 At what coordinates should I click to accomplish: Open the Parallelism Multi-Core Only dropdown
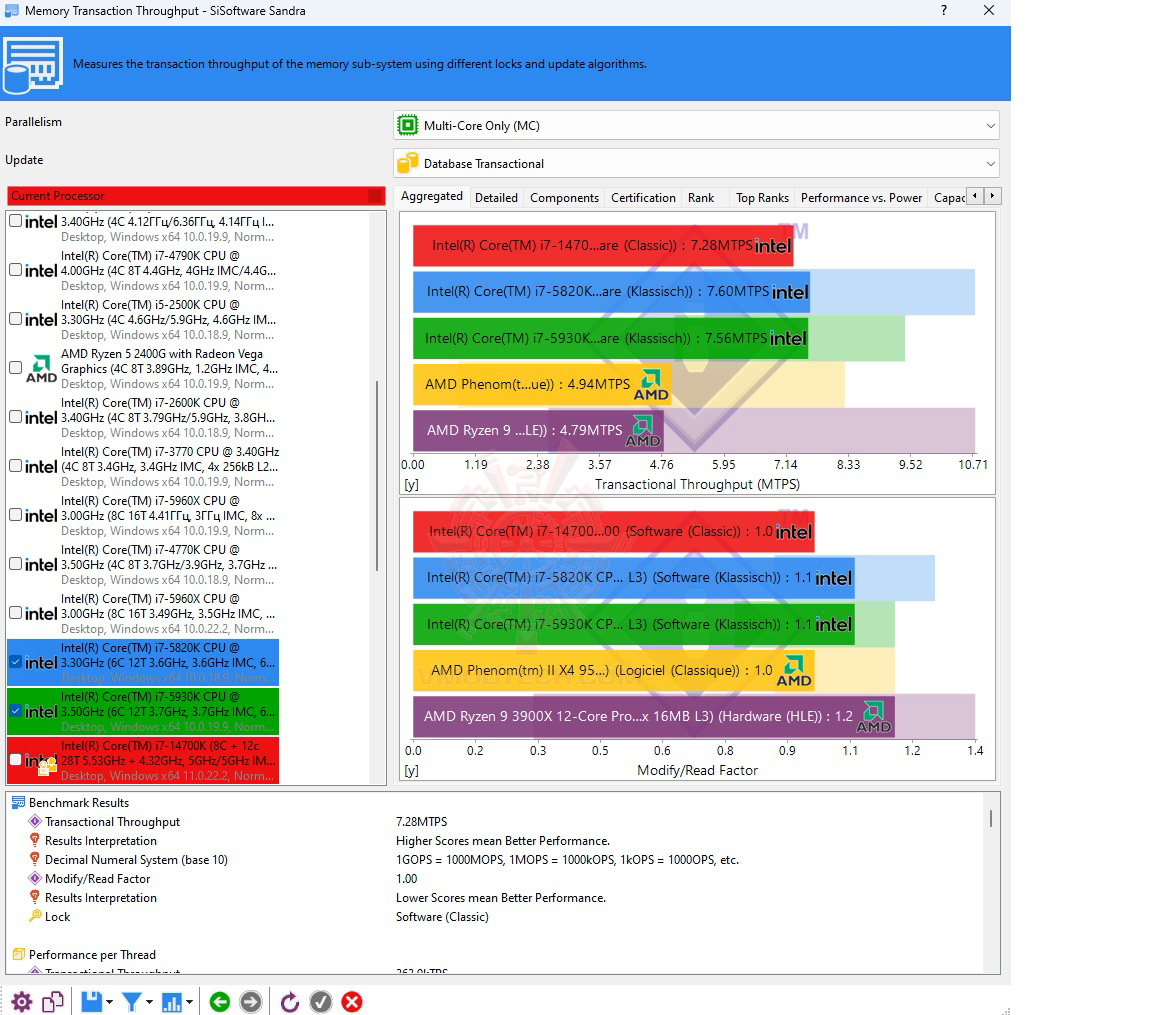click(x=696, y=126)
